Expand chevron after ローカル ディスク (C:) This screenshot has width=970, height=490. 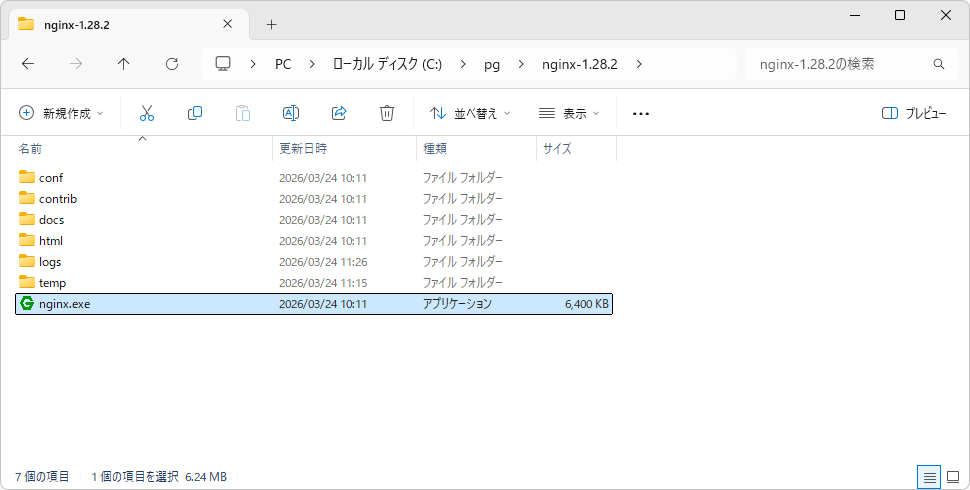click(x=463, y=64)
